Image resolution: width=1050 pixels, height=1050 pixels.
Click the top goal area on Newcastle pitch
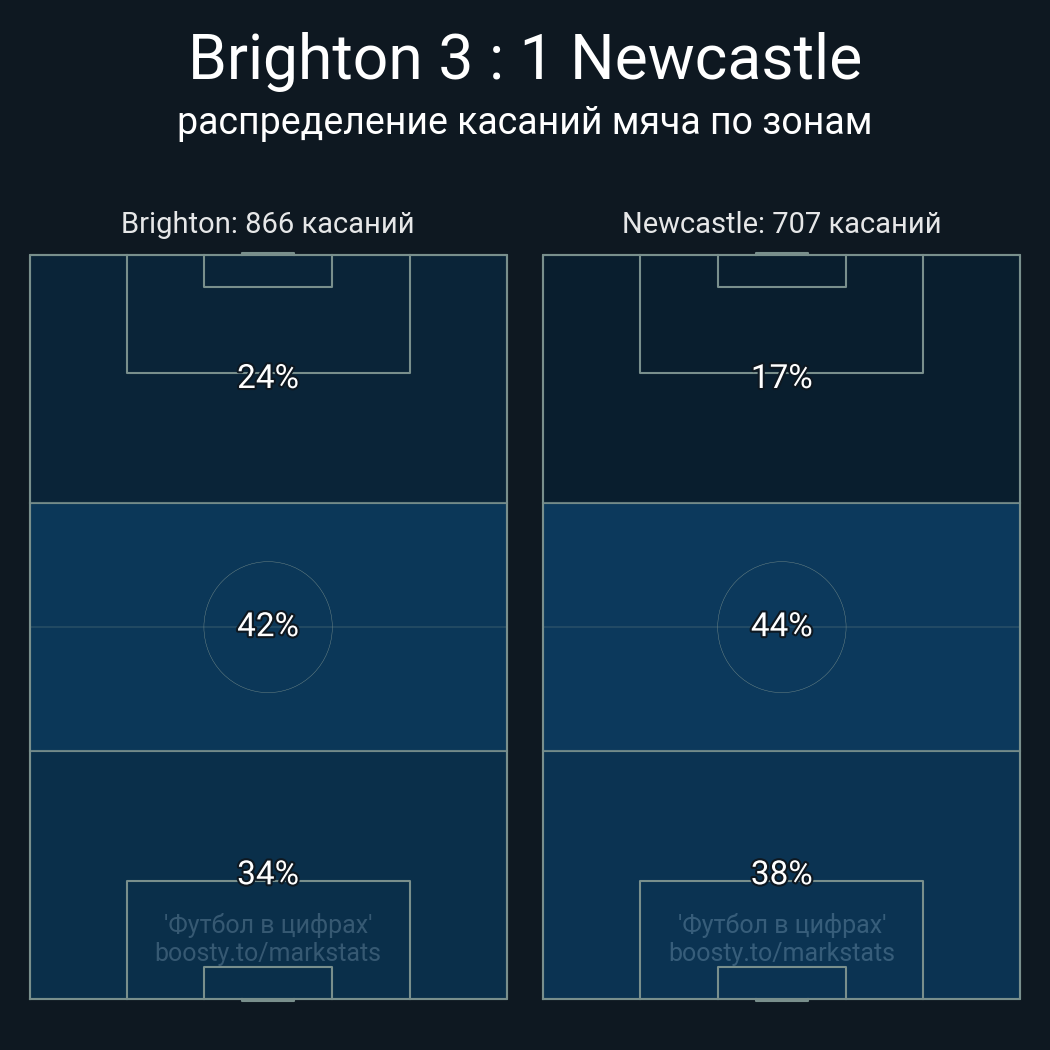pyautogui.click(x=781, y=271)
